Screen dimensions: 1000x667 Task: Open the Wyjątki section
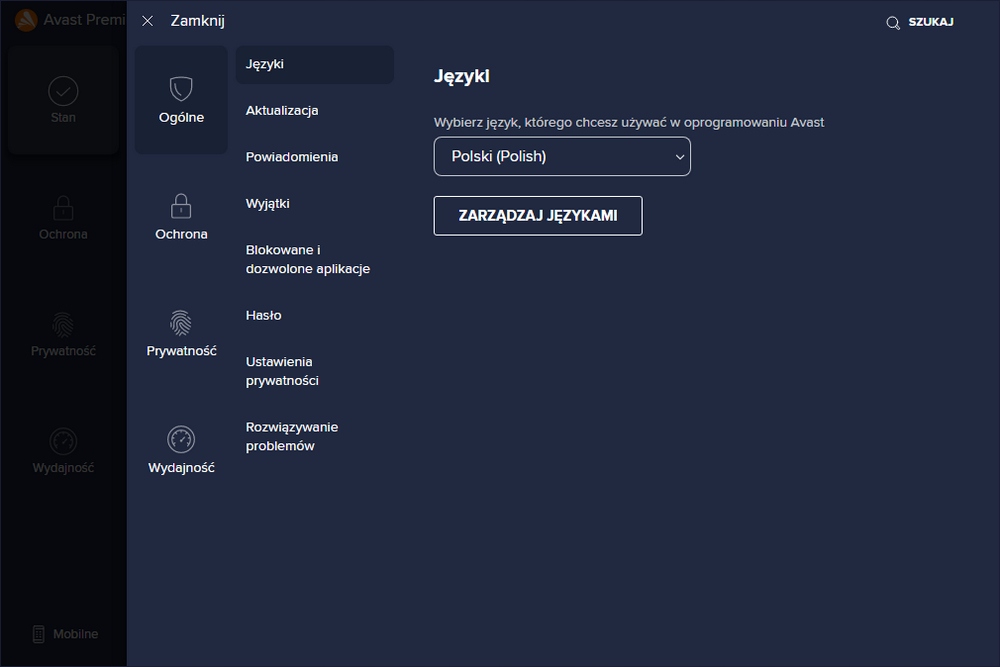click(268, 204)
